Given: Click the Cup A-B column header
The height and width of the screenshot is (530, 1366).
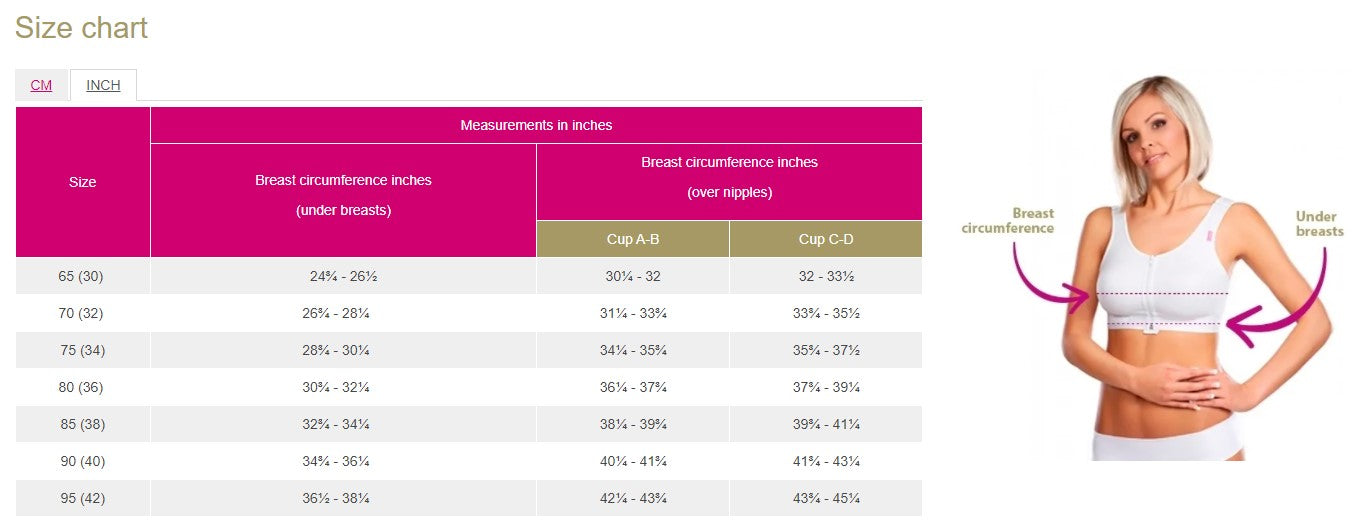Looking at the screenshot, I should pos(633,239).
